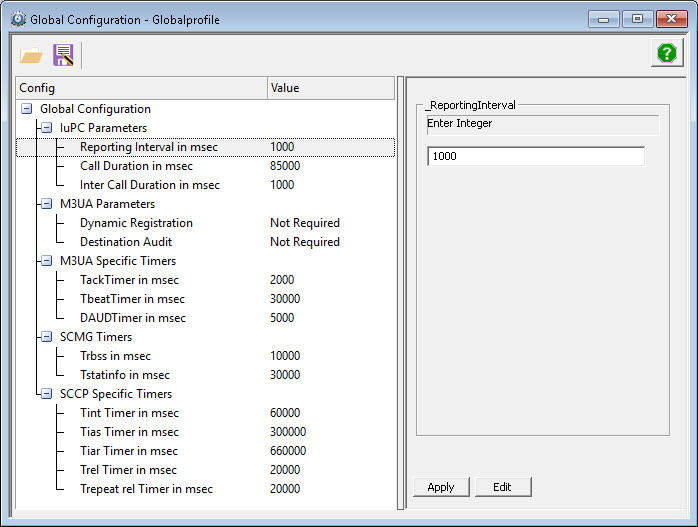Click the Enter Integer input field

point(536,156)
